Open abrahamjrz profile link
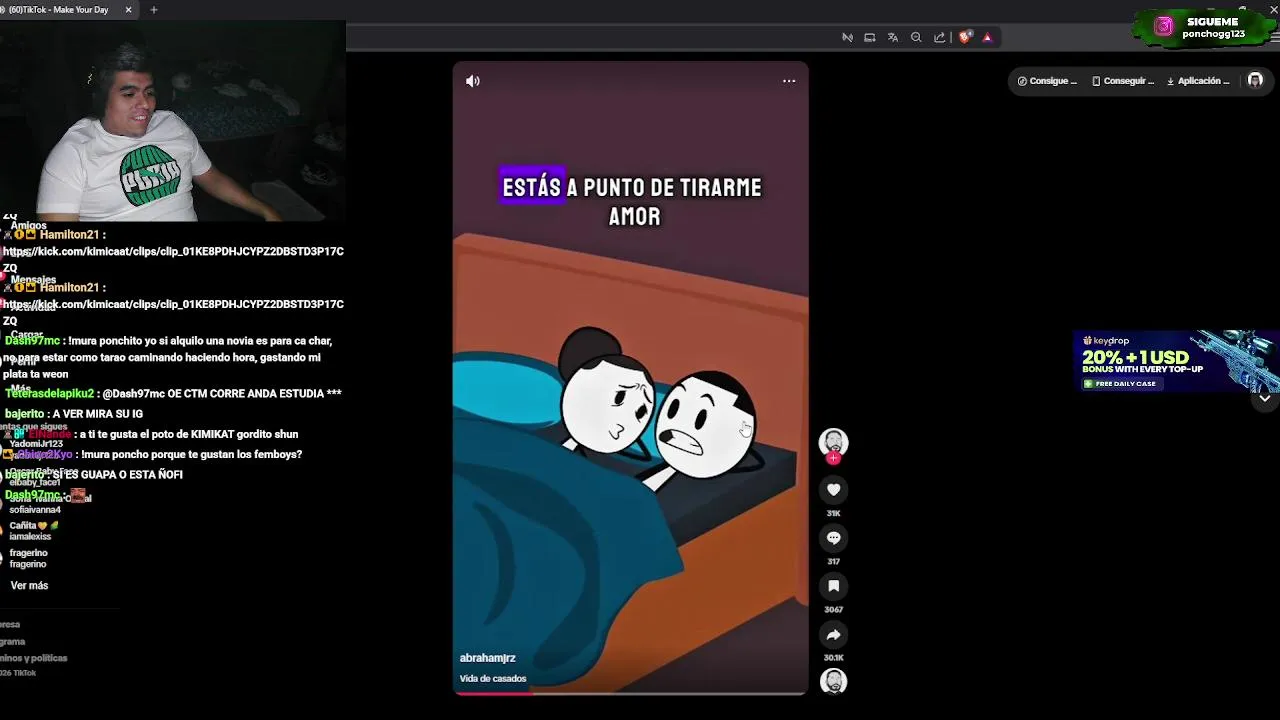Screen dimensions: 1280x720 coord(487,658)
